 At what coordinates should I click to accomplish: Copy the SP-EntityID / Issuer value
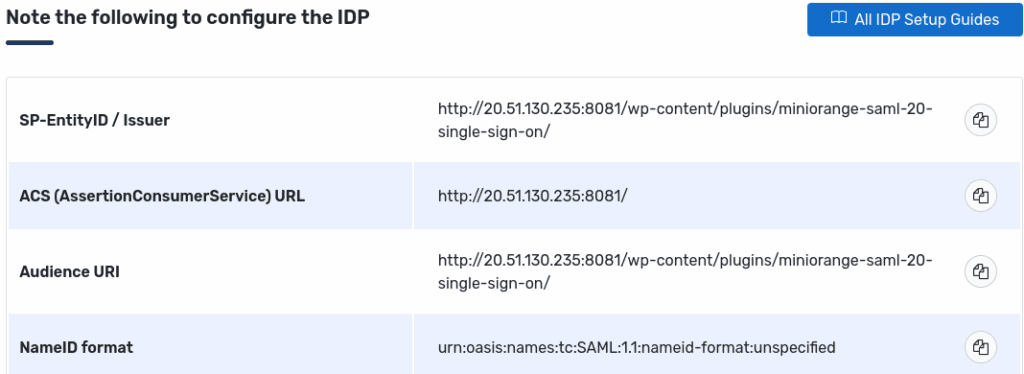(x=980, y=121)
